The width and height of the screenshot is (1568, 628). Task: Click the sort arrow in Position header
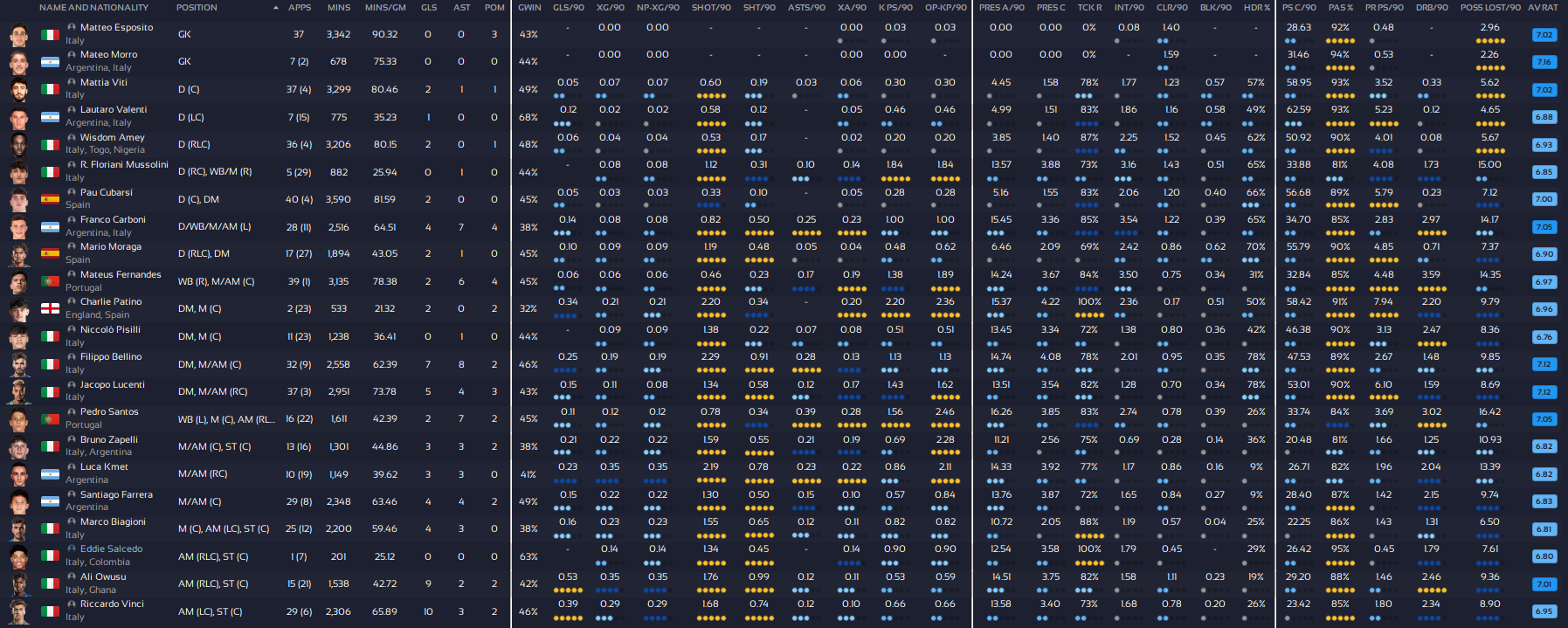point(276,8)
